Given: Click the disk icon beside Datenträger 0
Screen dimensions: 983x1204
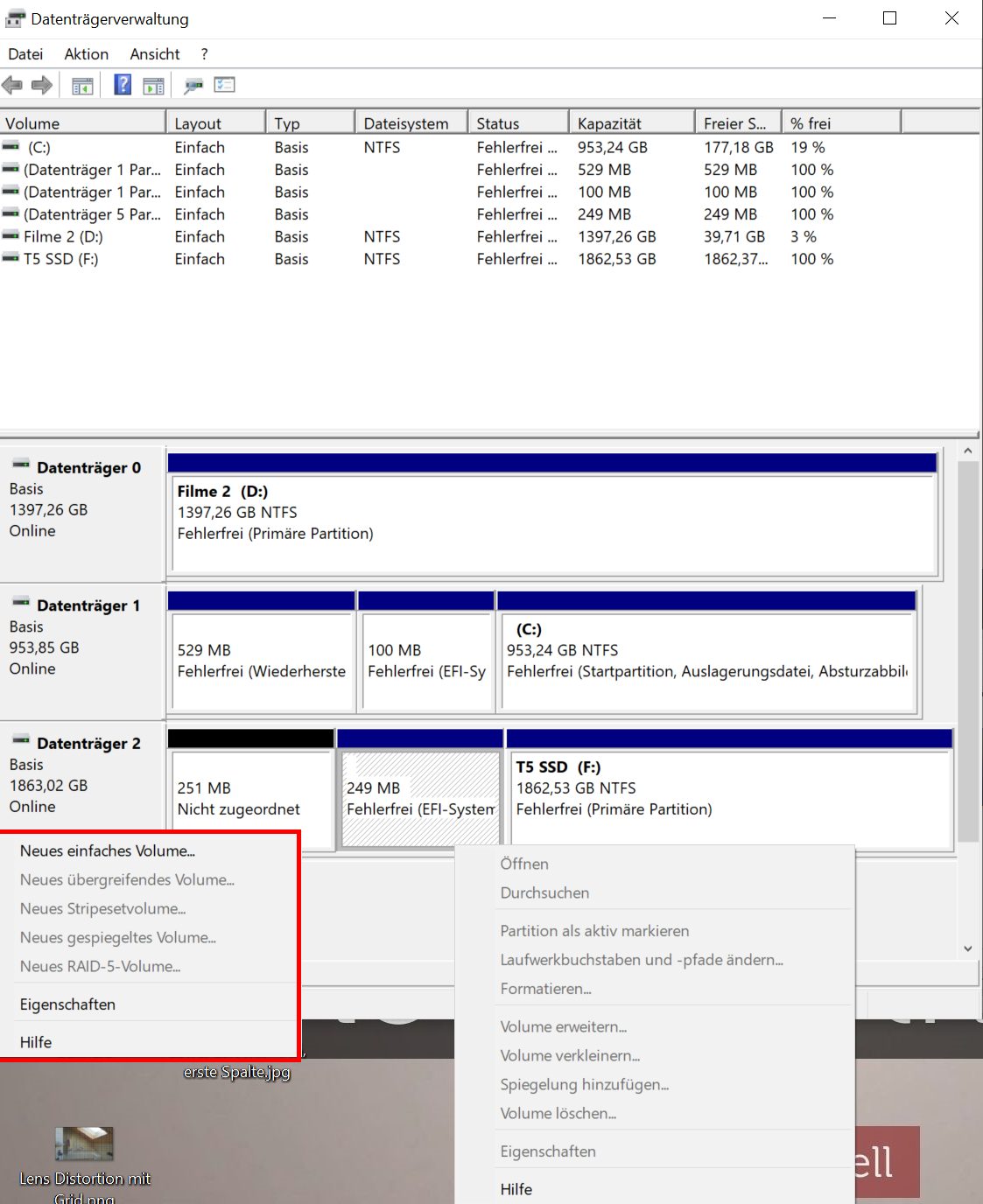Looking at the screenshot, I should pyautogui.click(x=21, y=465).
